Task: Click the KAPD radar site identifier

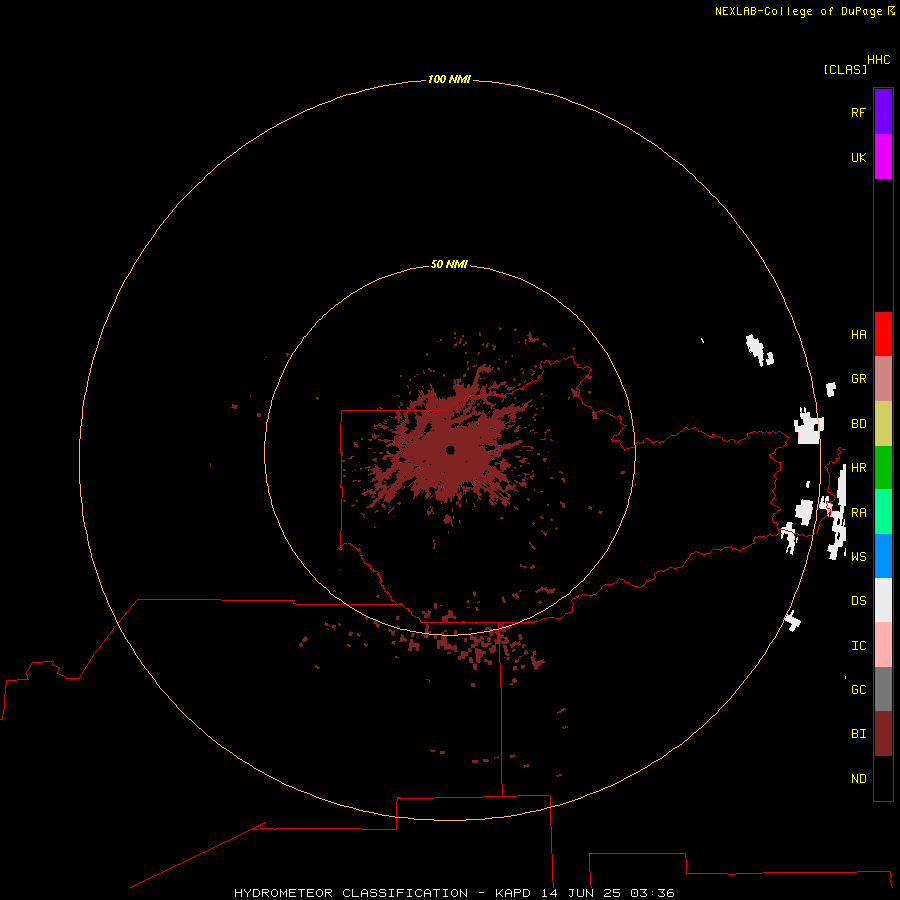Action: click(x=513, y=893)
